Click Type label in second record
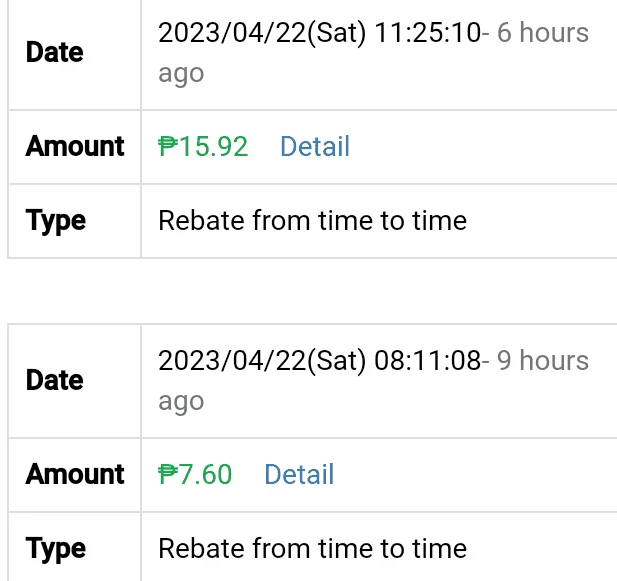The width and height of the screenshot is (617, 581). pyautogui.click(x=55, y=550)
